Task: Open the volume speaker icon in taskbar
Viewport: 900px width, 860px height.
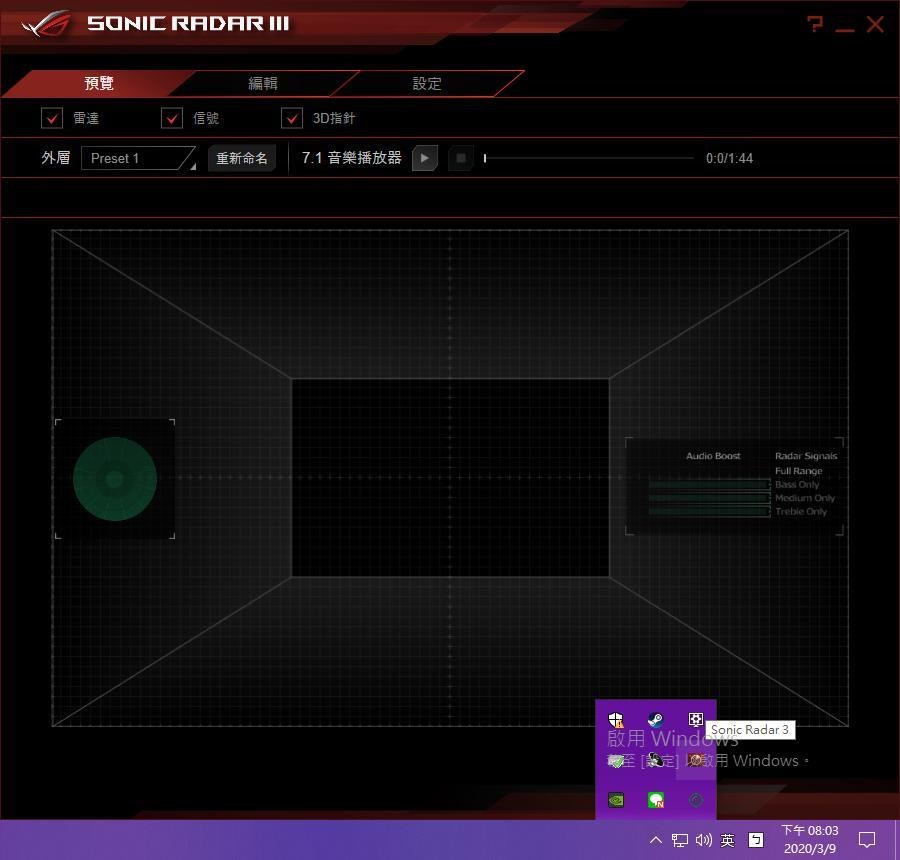Action: pos(703,840)
